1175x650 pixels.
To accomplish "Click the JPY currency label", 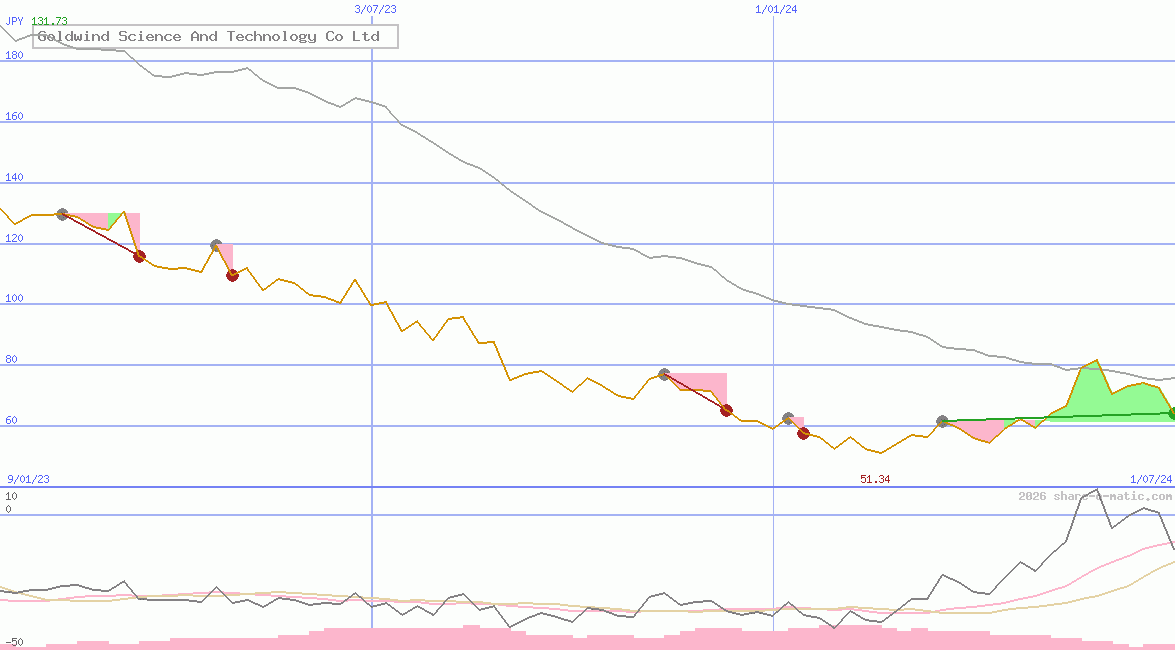I will (15, 21).
